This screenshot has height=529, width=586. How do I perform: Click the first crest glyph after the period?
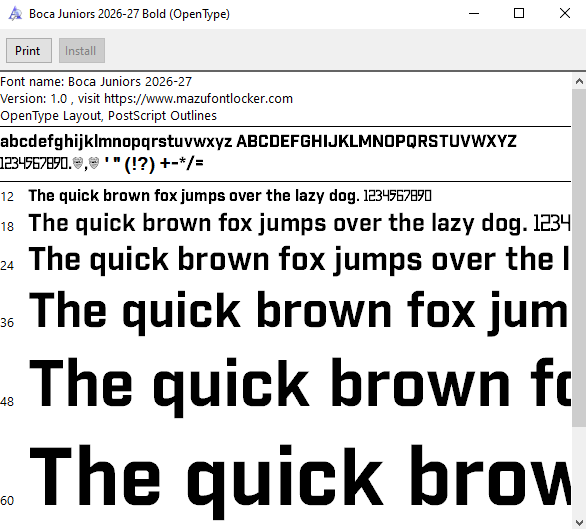(x=78, y=163)
